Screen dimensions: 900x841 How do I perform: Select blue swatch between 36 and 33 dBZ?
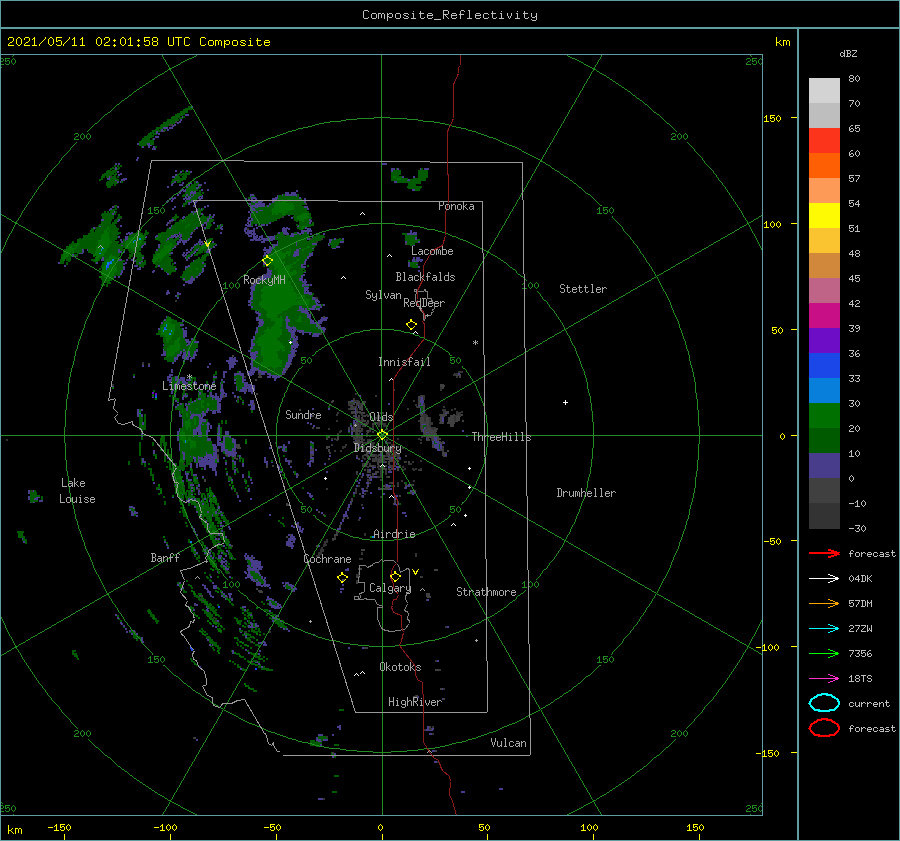[x=824, y=366]
